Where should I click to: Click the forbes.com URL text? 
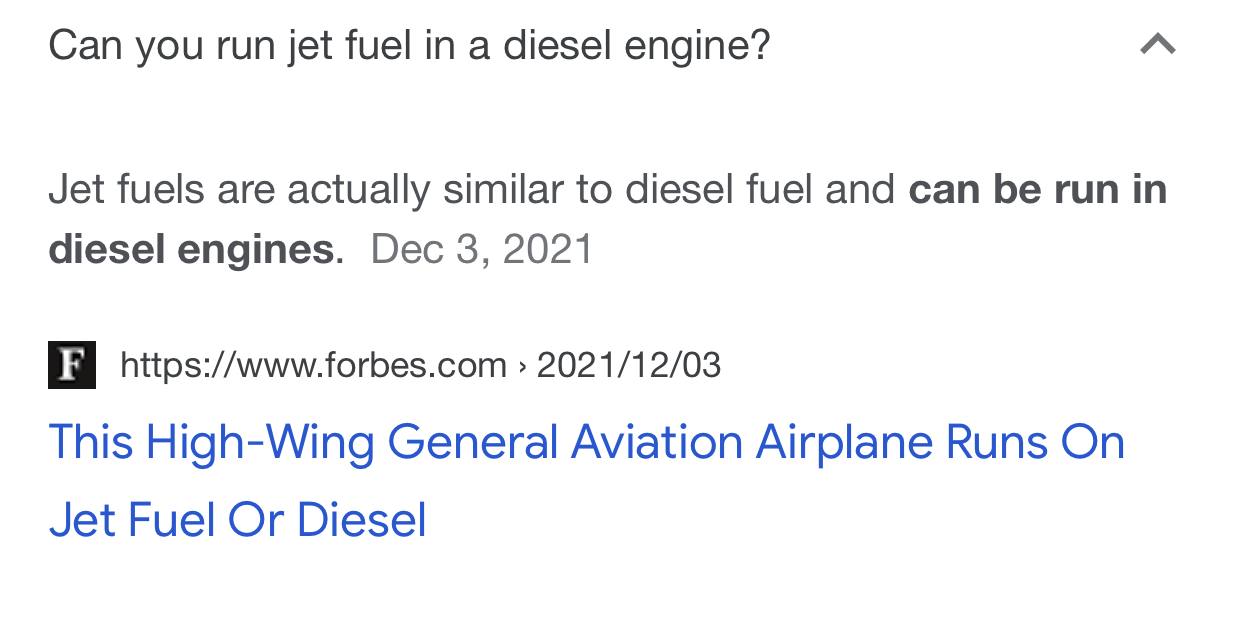click(x=314, y=365)
